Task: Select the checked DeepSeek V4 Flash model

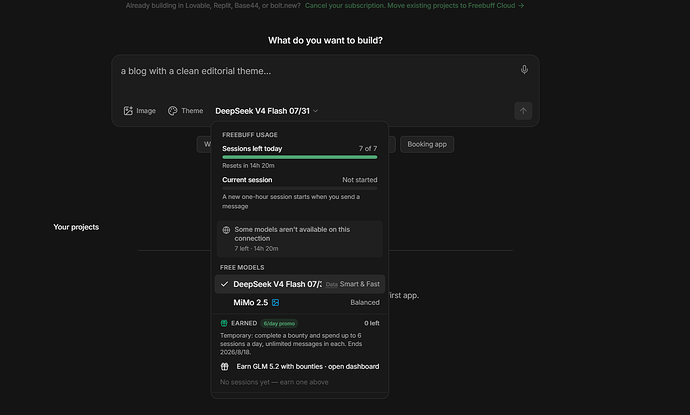Action: (x=300, y=284)
